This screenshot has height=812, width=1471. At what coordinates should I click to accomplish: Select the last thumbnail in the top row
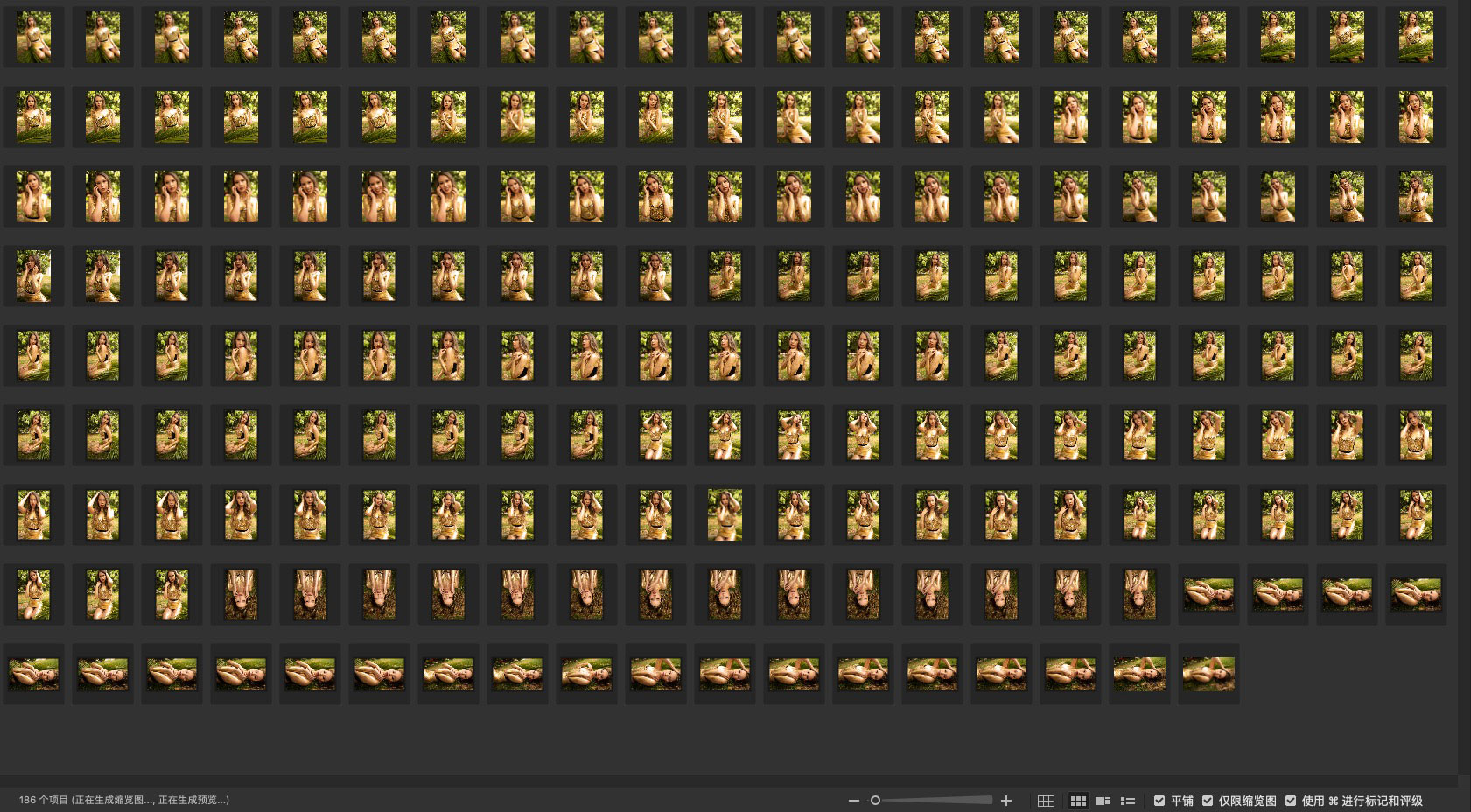[x=1416, y=37]
